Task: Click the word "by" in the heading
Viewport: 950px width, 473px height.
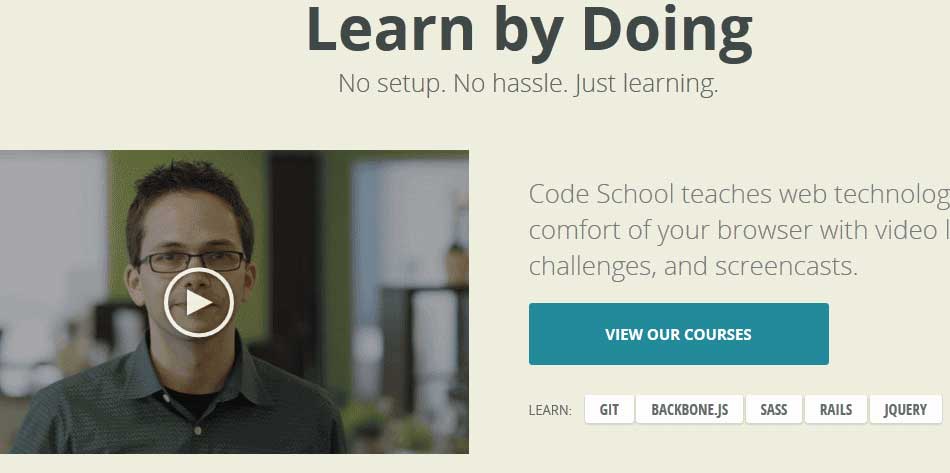Action: (528, 33)
